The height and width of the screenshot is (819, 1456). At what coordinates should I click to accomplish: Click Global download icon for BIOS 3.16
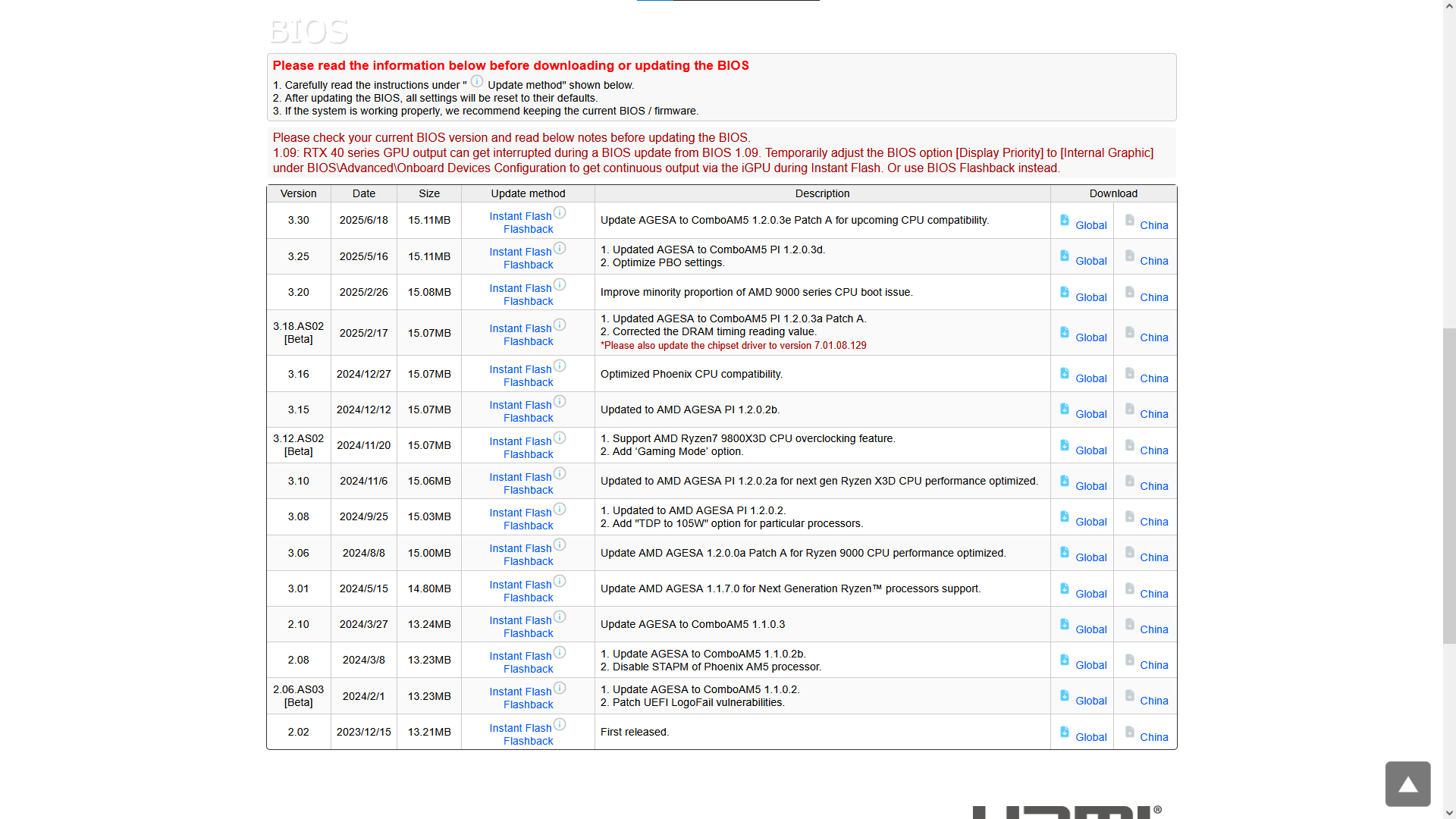coord(1065,373)
